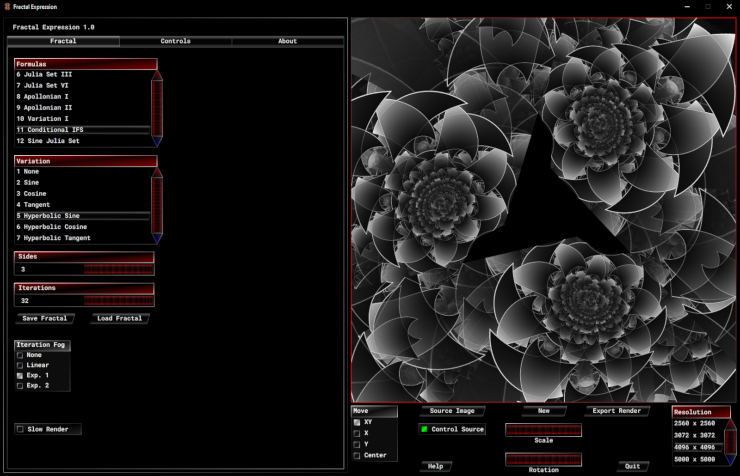The height and width of the screenshot is (476, 740).
Task: Select formula 12 Sine Julia Set
Action: tap(83, 141)
